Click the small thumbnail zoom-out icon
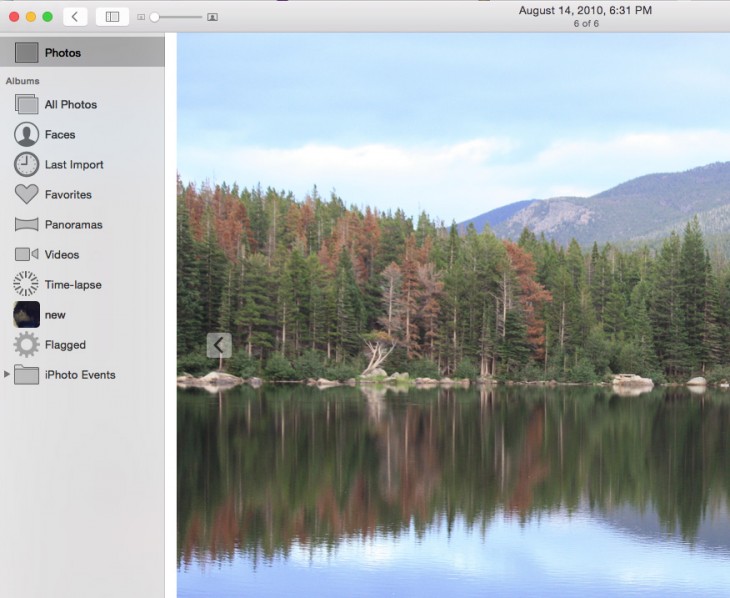Image resolution: width=730 pixels, height=598 pixels. point(141,17)
